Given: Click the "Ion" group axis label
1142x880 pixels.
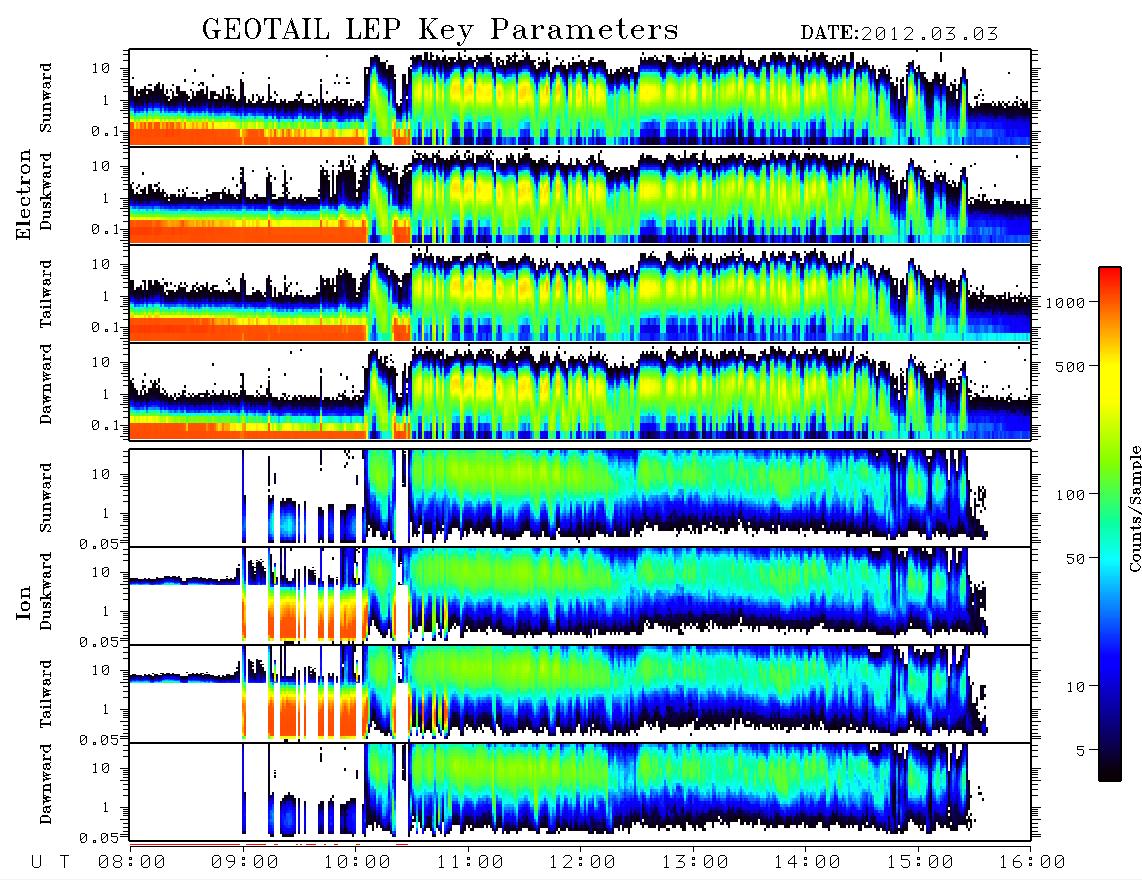Looking at the screenshot, I should 24,603.
